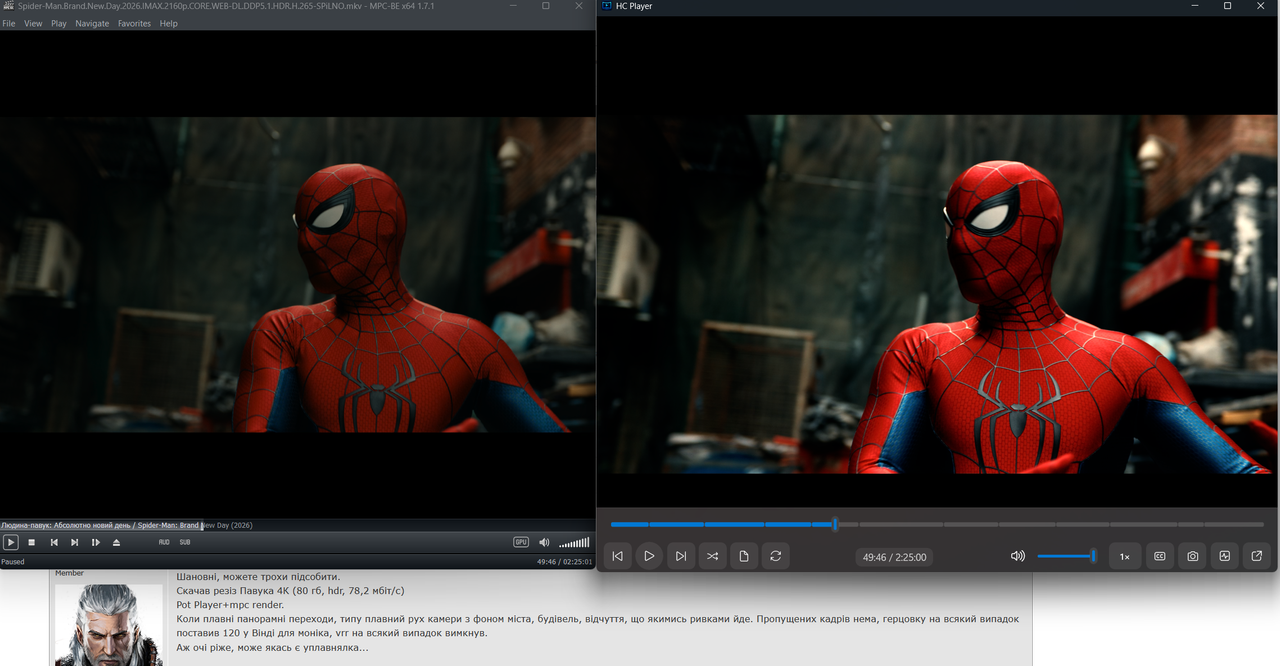Maximize the HC Player window
This screenshot has width=1280, height=666.
1228,6
